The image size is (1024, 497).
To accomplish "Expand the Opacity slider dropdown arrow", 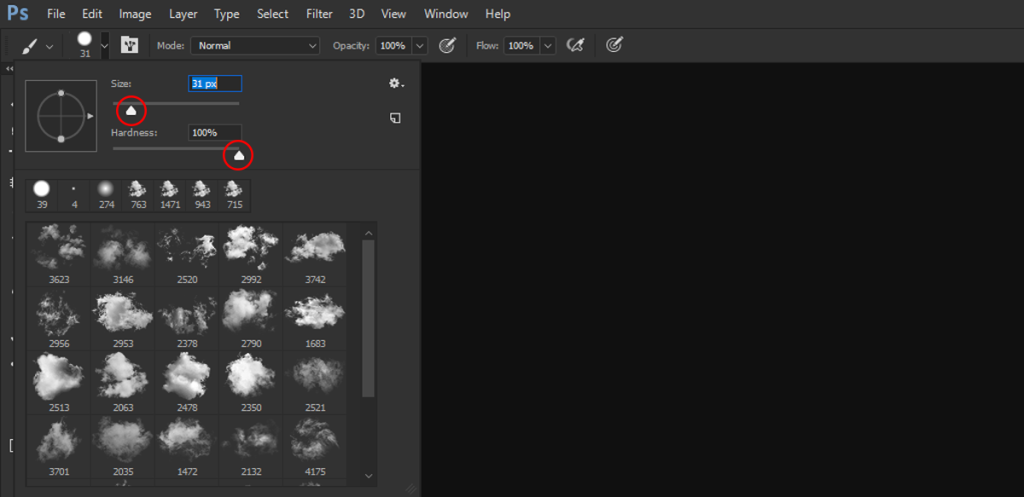I will 419,46.
